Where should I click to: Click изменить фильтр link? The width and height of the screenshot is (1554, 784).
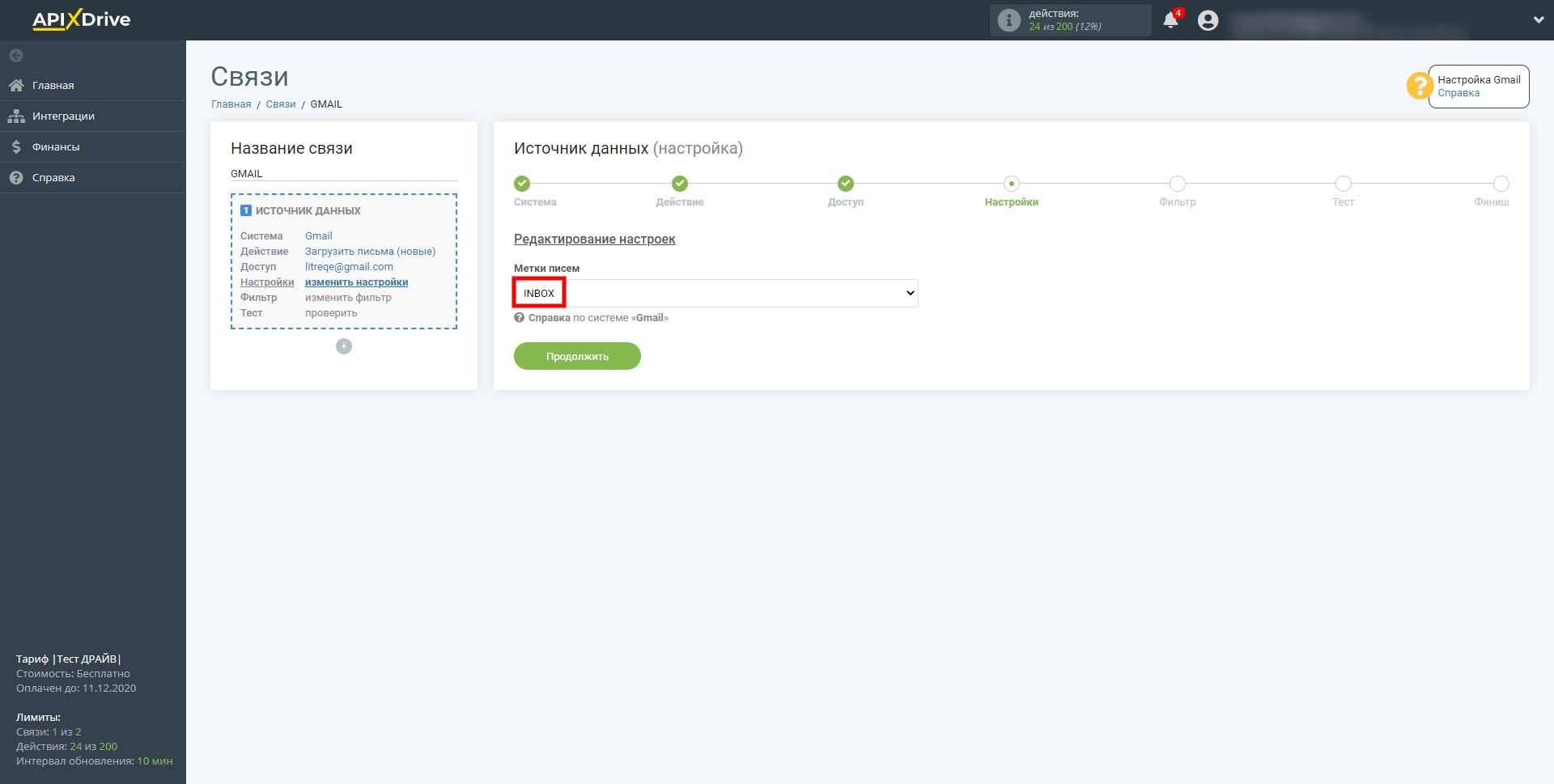coord(348,298)
